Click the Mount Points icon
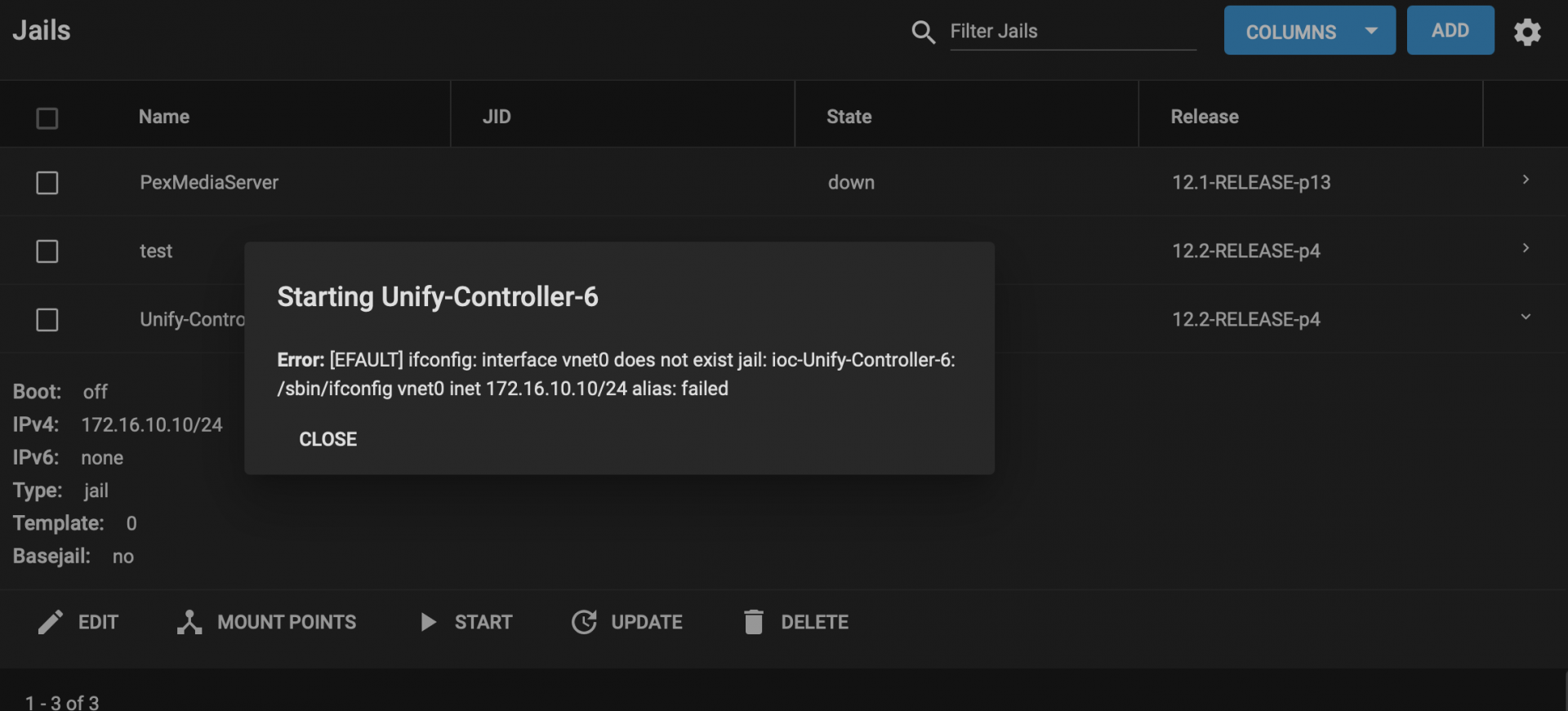Image resolution: width=1568 pixels, height=711 pixels. click(189, 622)
